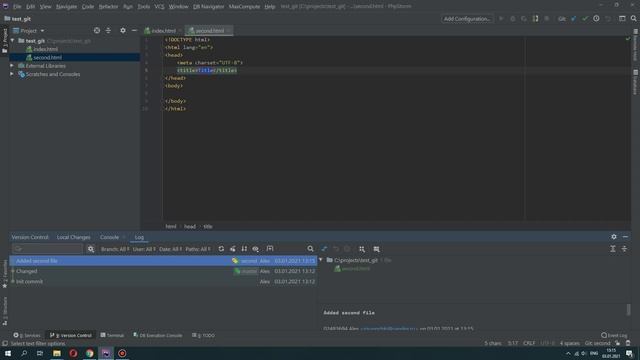
Task: Switch to Console tab in Version Control
Action: coord(109,237)
